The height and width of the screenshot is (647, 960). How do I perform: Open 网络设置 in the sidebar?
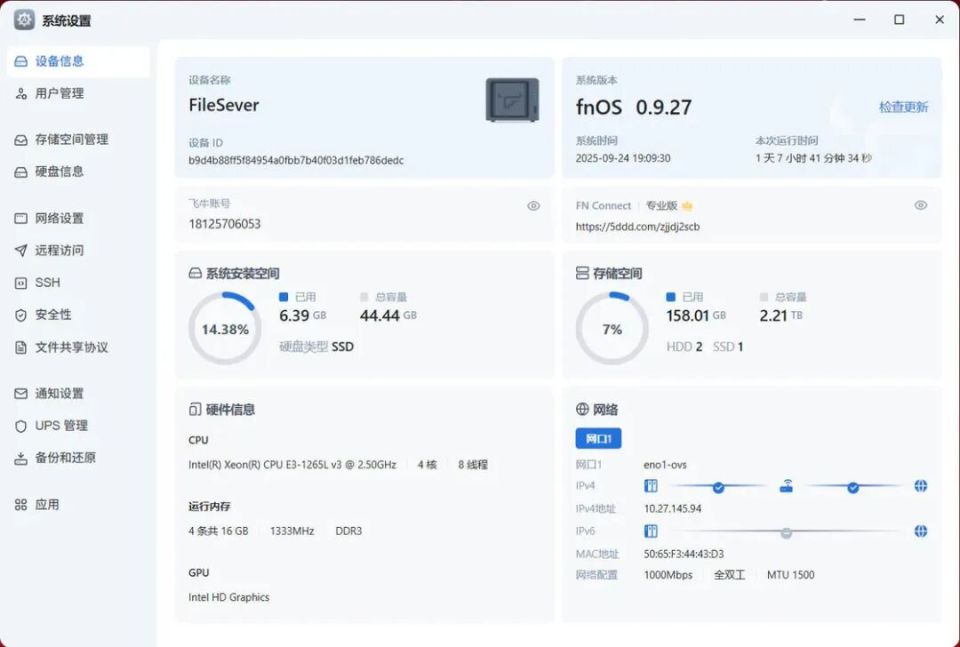pyautogui.click(x=59, y=219)
